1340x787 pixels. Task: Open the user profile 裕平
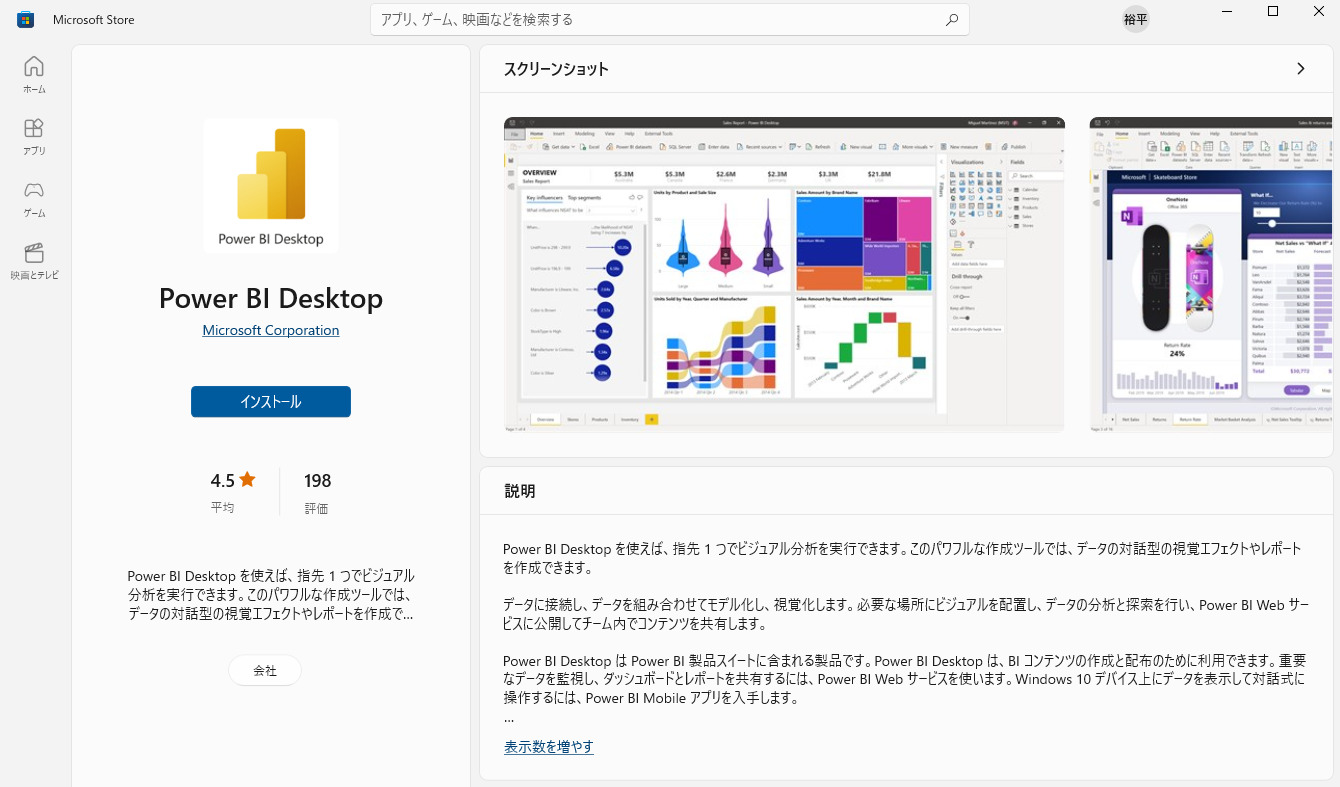point(1135,19)
